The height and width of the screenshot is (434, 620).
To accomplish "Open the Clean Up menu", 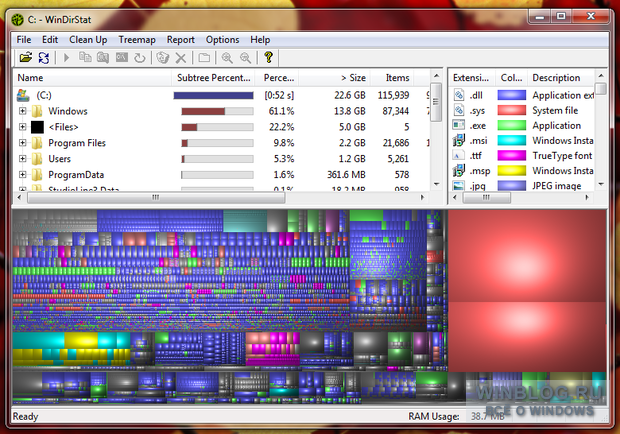I will click(x=88, y=40).
